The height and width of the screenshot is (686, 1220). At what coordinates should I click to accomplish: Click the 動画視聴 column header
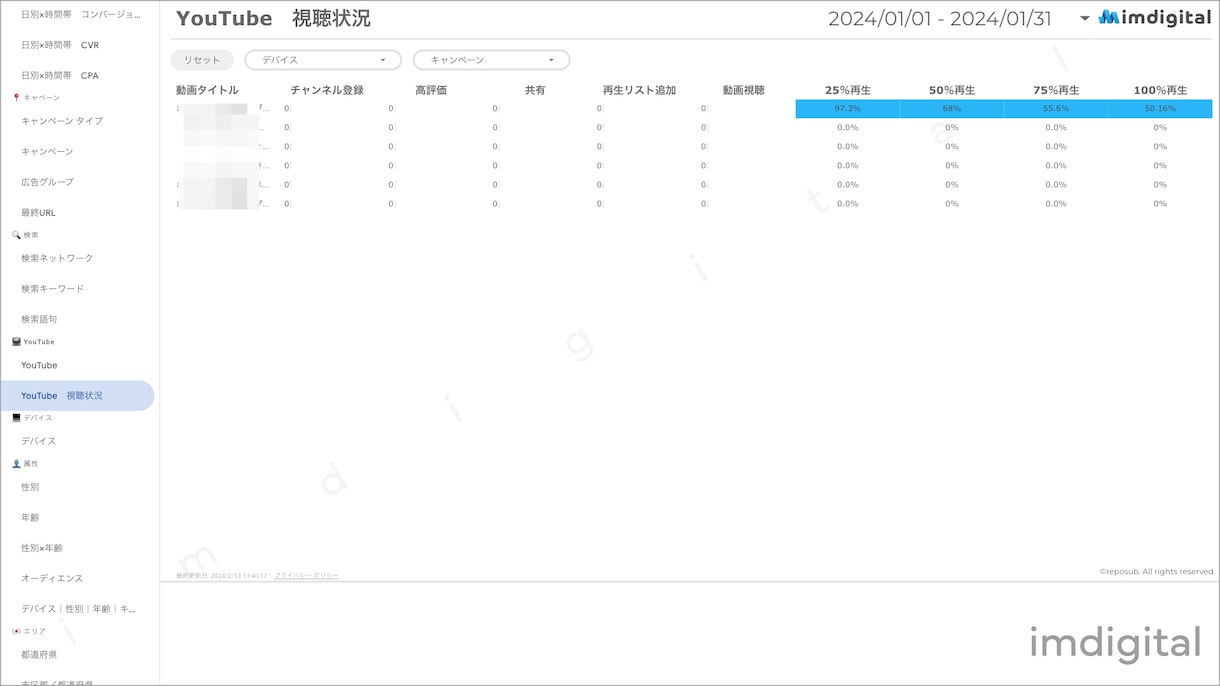(x=743, y=90)
